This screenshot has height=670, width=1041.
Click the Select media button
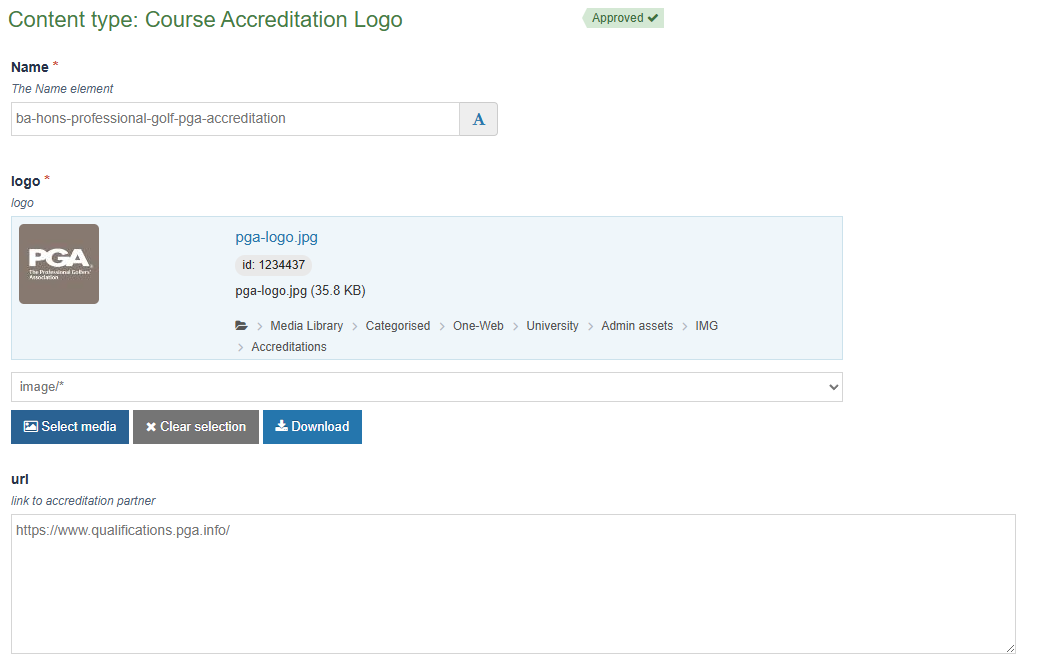coord(70,426)
